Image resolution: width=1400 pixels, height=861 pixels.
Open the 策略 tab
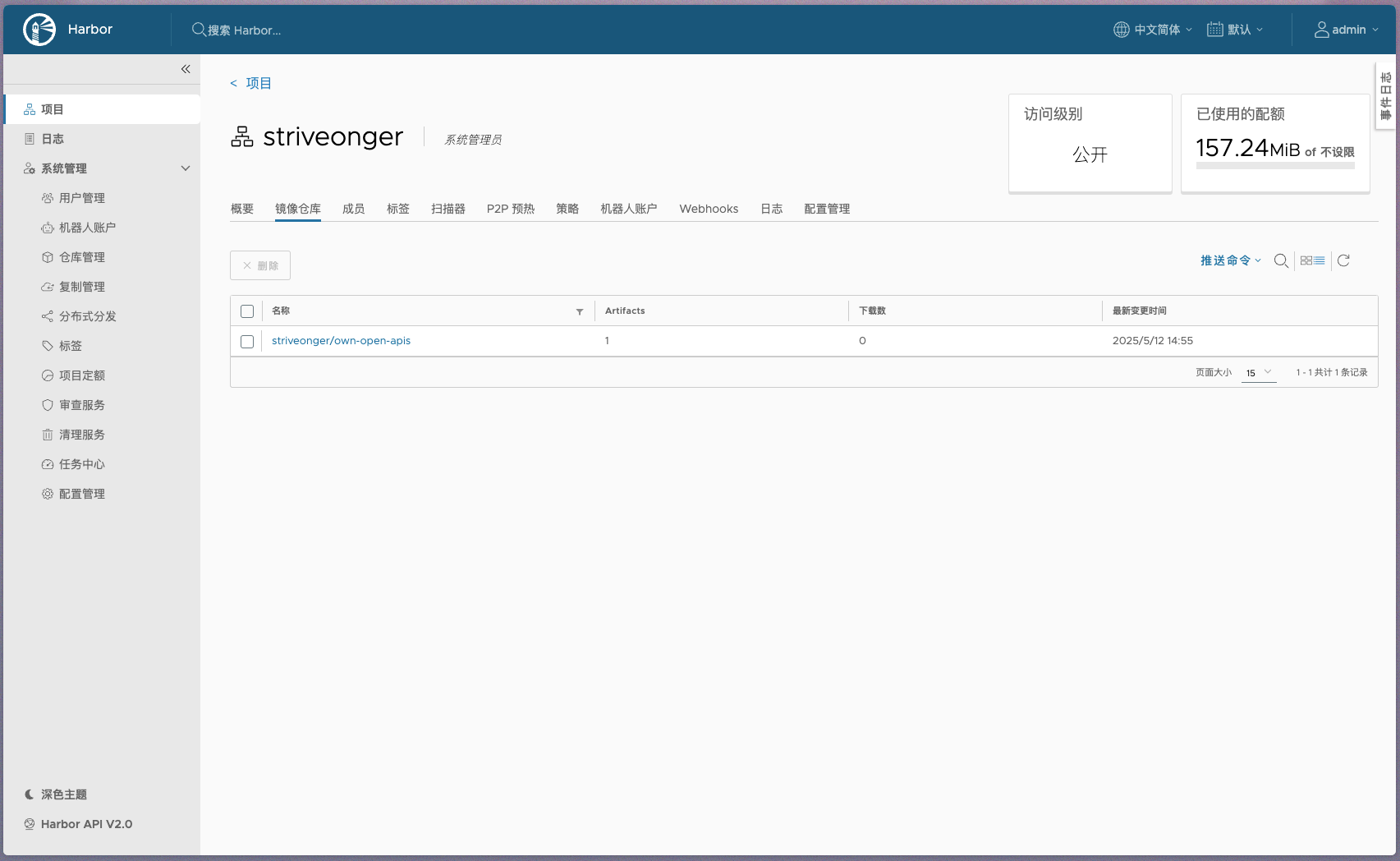[x=567, y=209]
